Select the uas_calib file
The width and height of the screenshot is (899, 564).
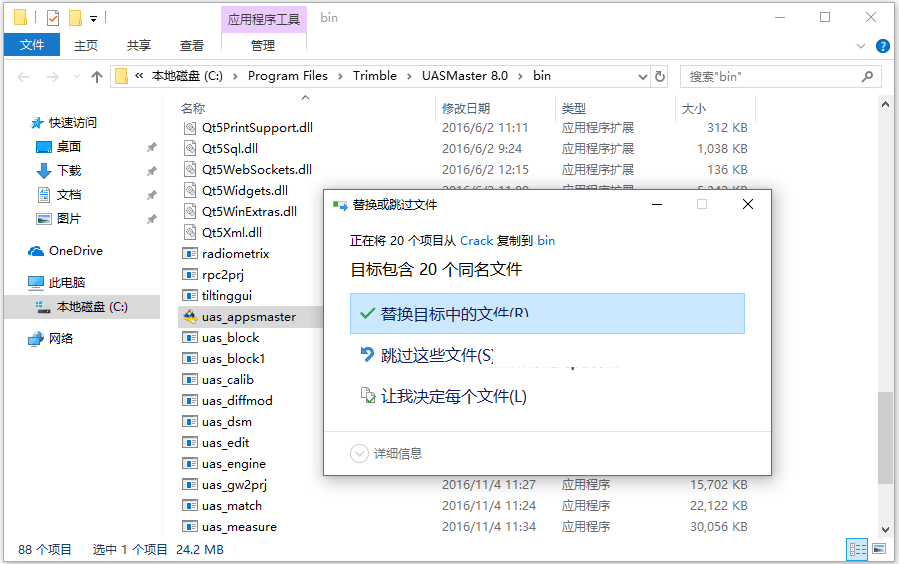228,379
